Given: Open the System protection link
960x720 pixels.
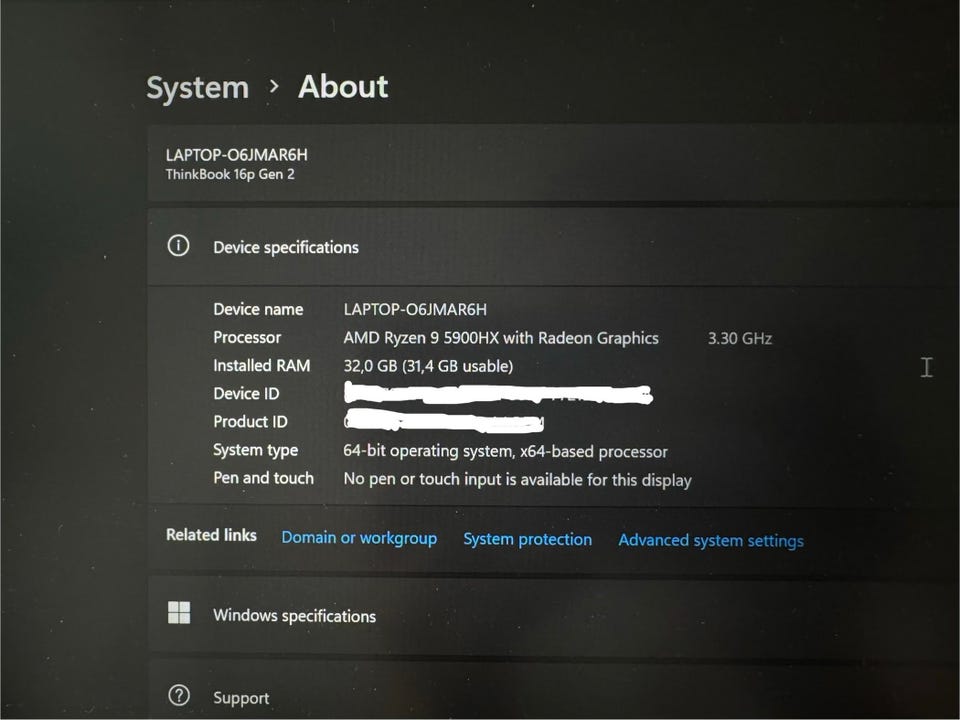Looking at the screenshot, I should coord(527,539).
